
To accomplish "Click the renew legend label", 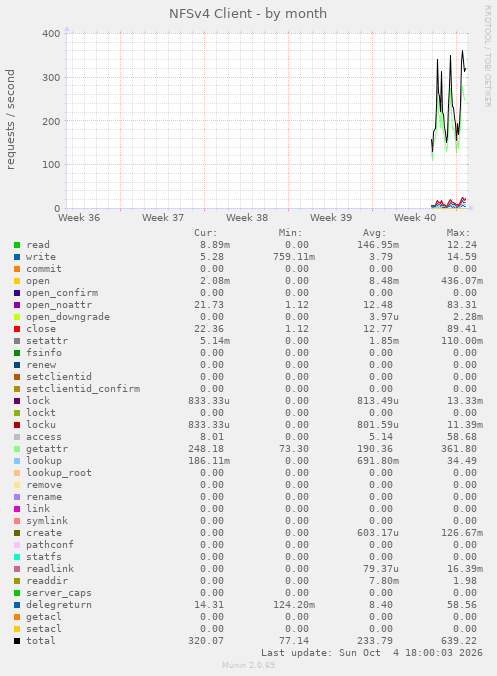I will (x=41, y=365).
